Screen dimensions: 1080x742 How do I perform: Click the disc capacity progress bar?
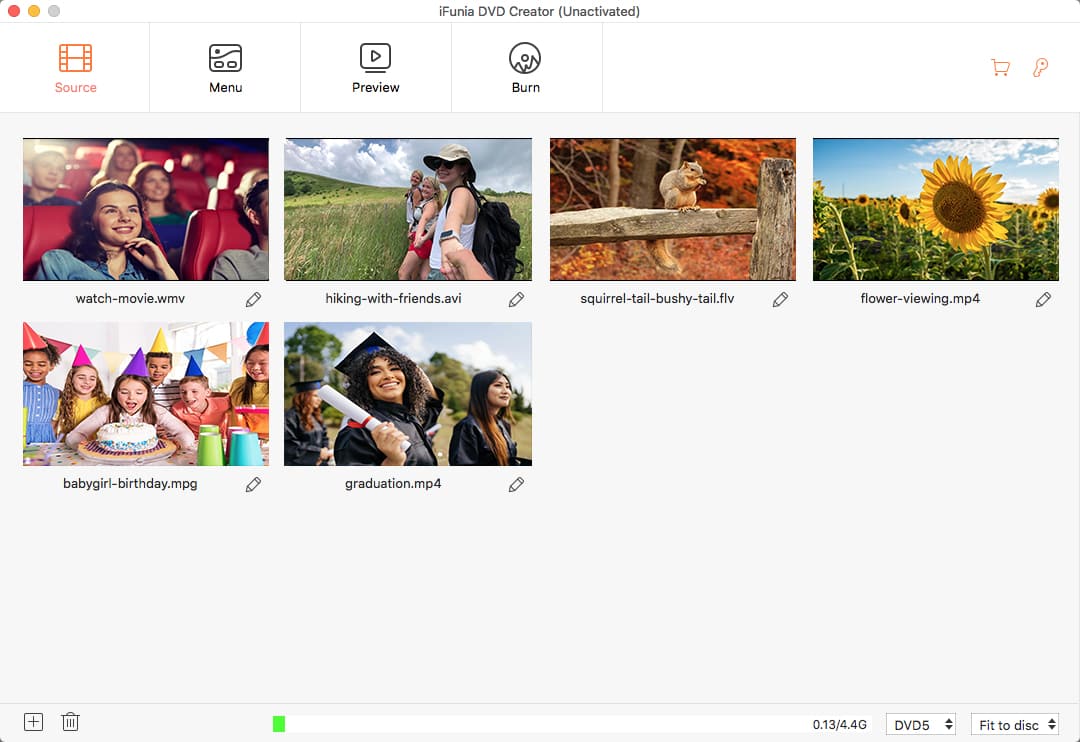click(540, 724)
